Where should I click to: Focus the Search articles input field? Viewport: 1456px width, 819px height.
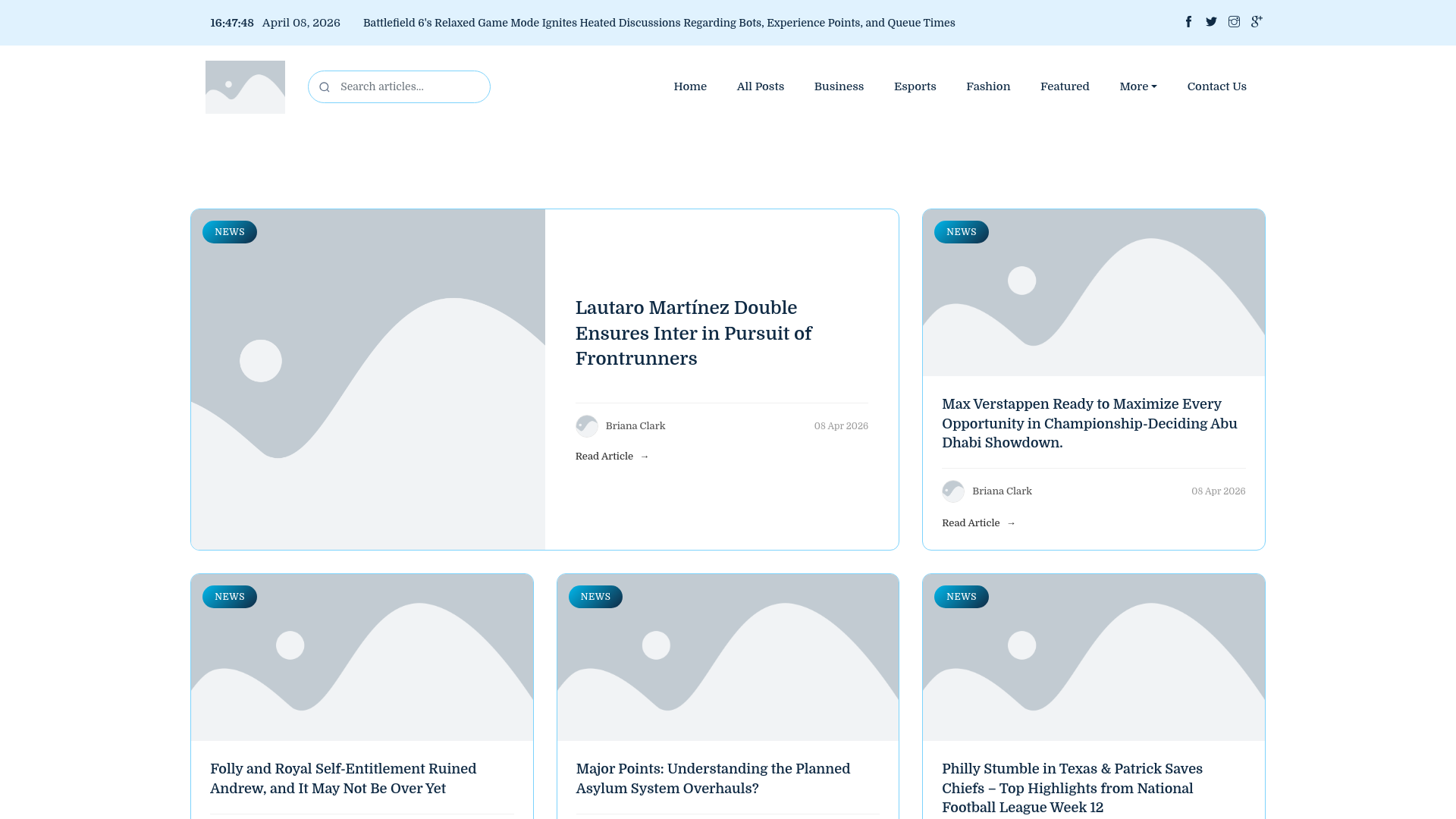tap(399, 86)
